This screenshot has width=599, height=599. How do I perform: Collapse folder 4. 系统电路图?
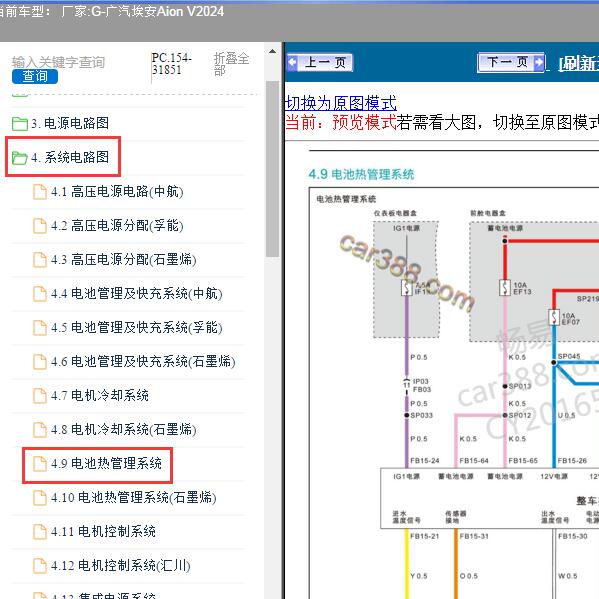[70, 157]
